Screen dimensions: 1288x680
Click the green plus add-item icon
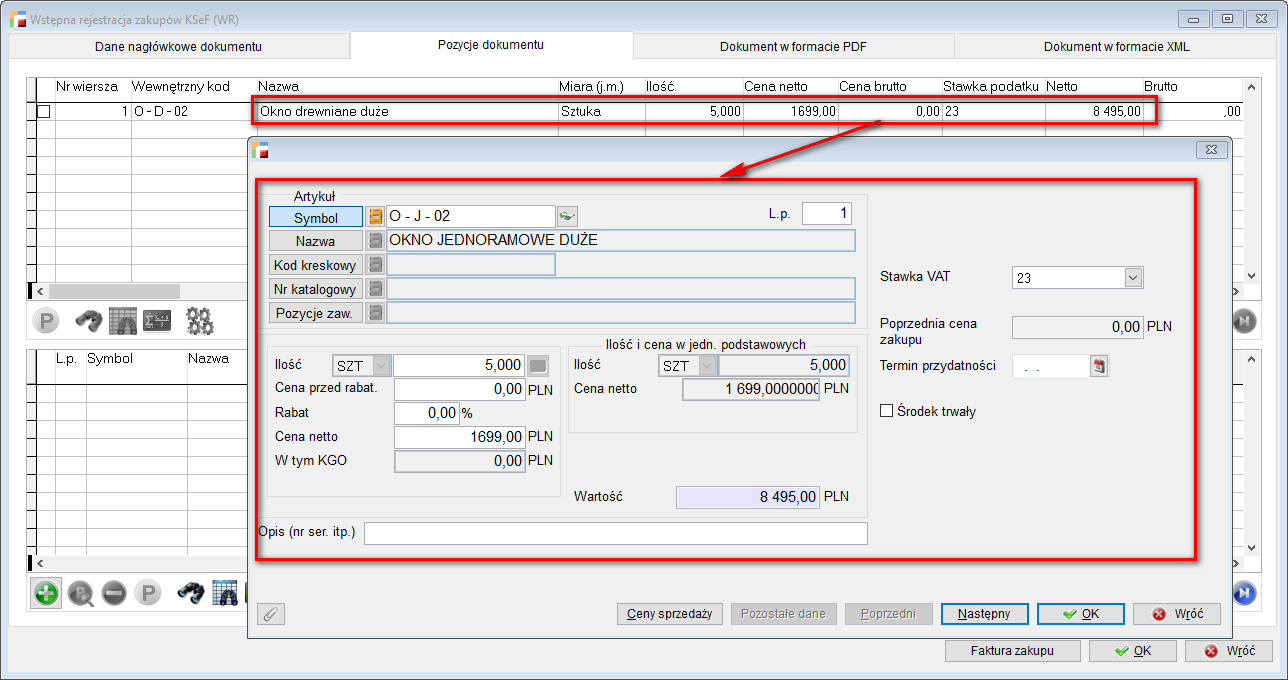pyautogui.click(x=46, y=594)
